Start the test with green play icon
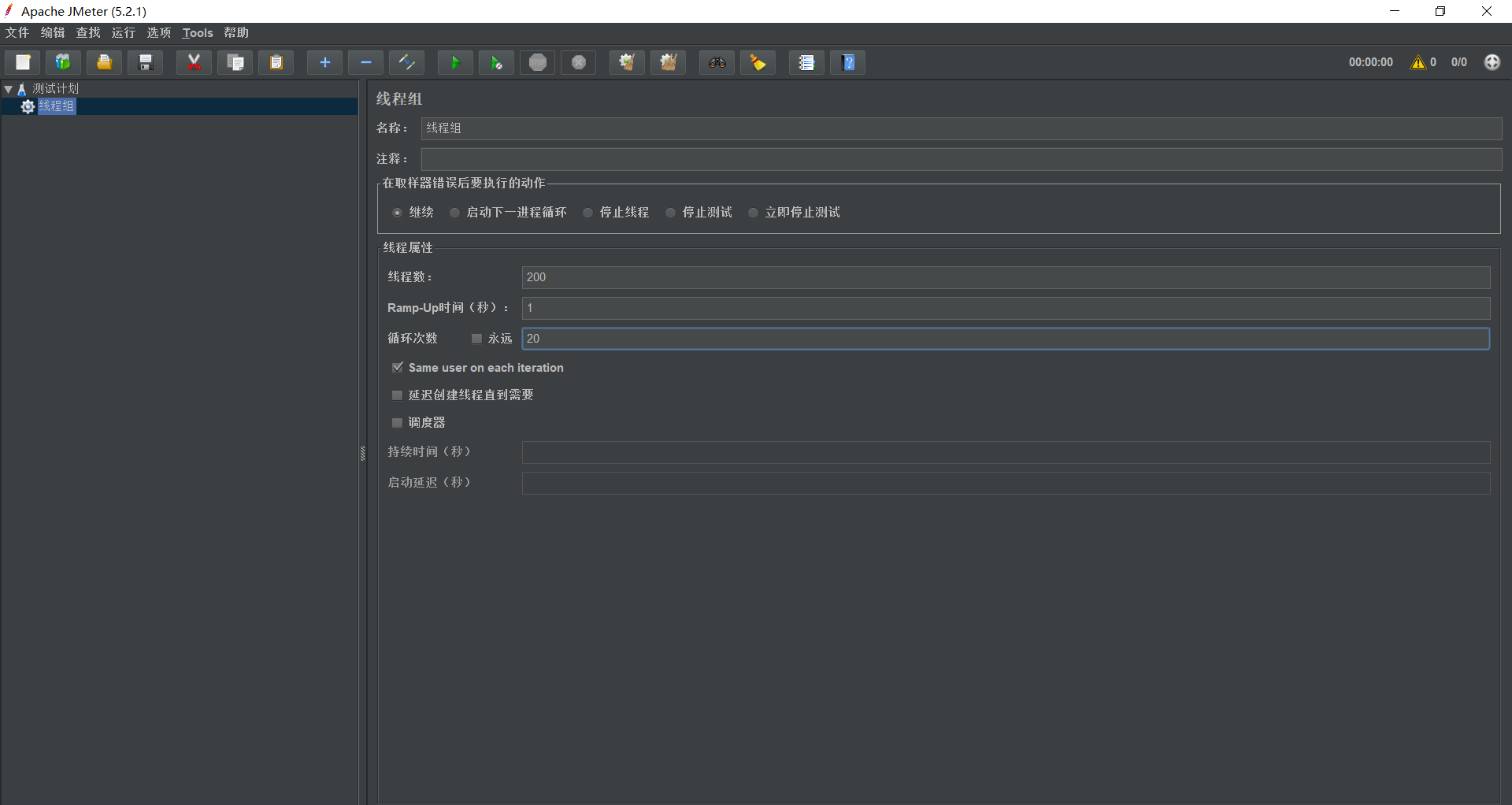This screenshot has height=805, width=1512. (455, 62)
